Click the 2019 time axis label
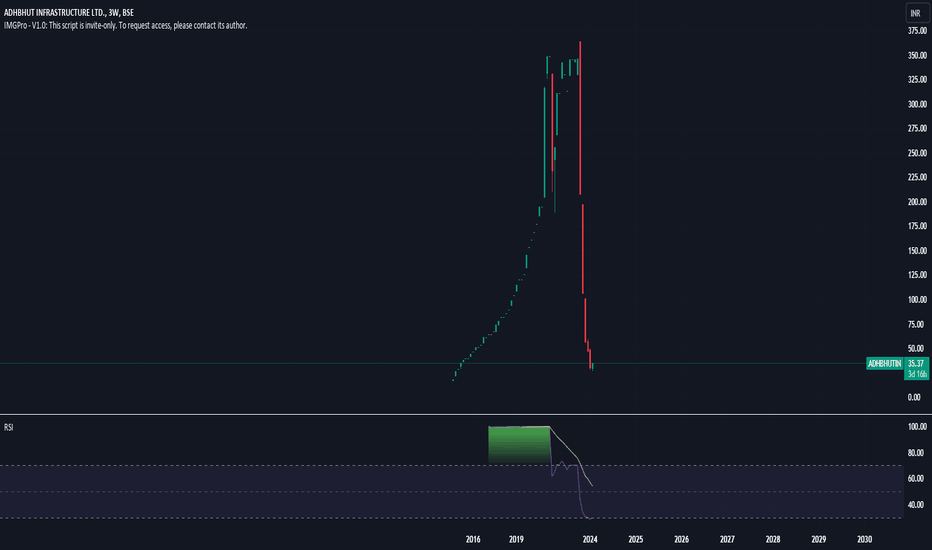Image resolution: width=932 pixels, height=550 pixels. point(516,539)
